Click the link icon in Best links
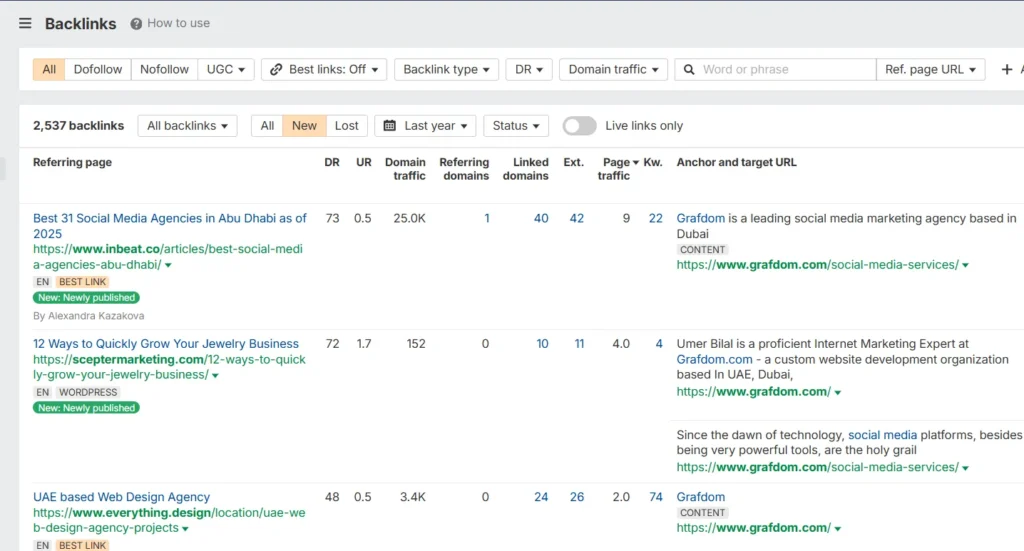The height and width of the screenshot is (551, 1024). [x=276, y=69]
